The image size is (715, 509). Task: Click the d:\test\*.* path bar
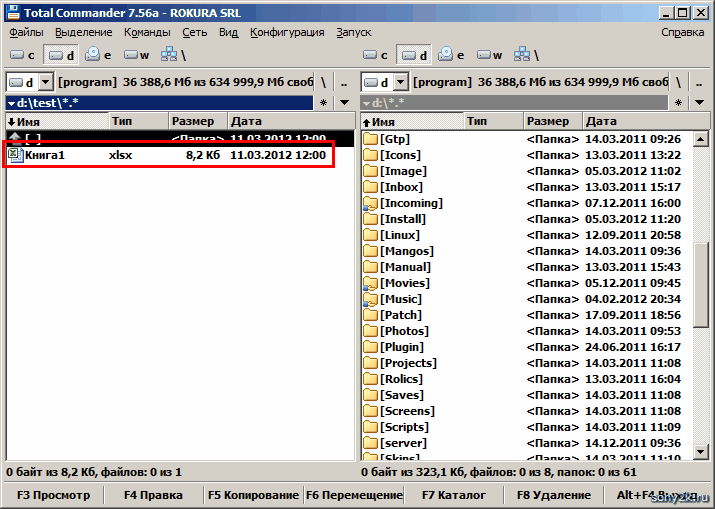pyautogui.click(x=160, y=103)
